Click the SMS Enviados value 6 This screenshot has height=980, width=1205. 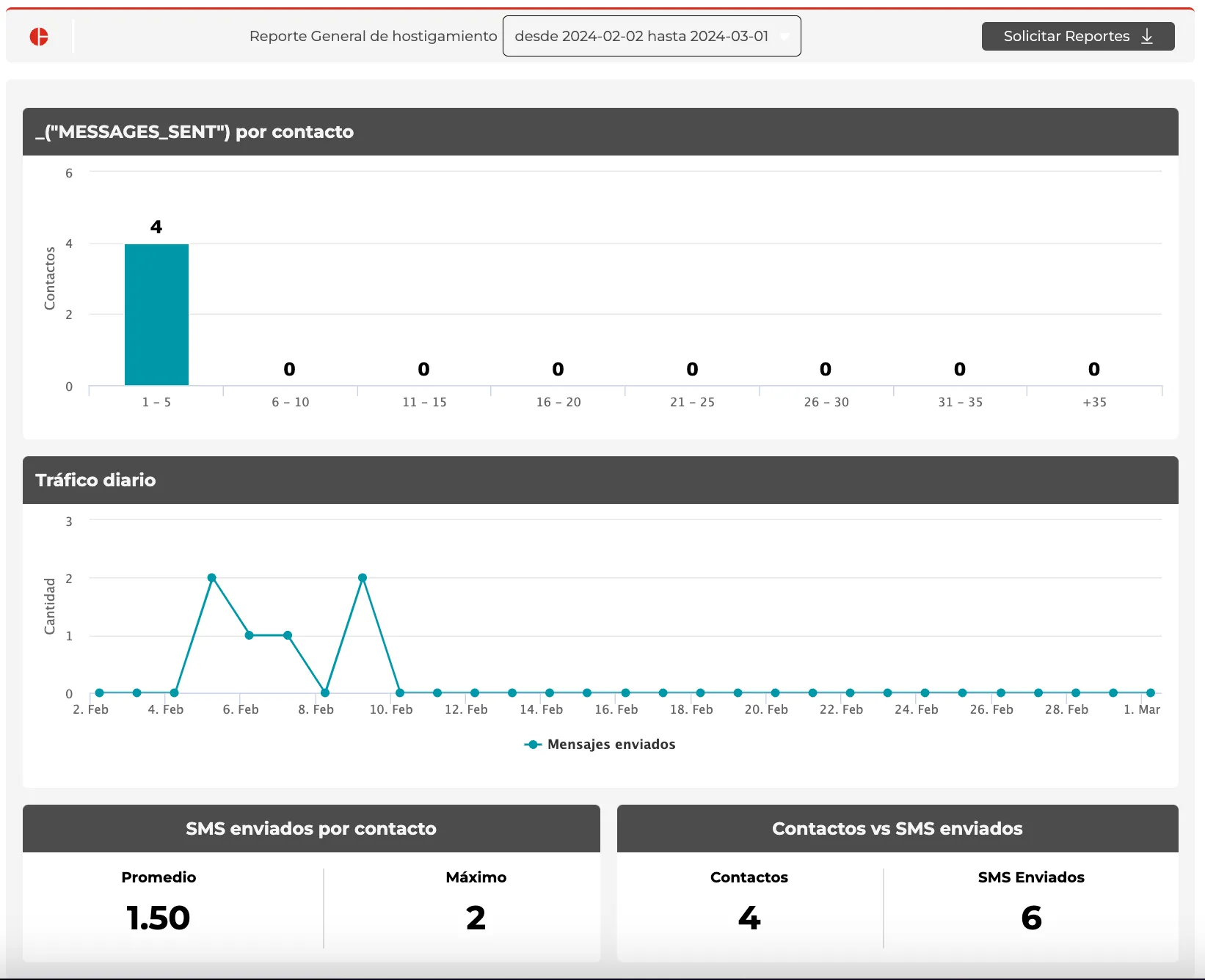[1031, 918]
